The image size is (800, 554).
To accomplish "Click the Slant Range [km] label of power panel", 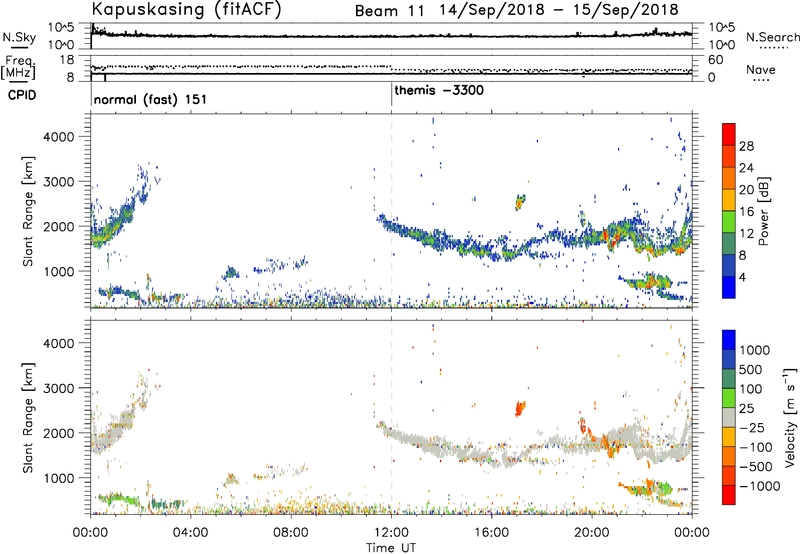I will click(x=28, y=211).
